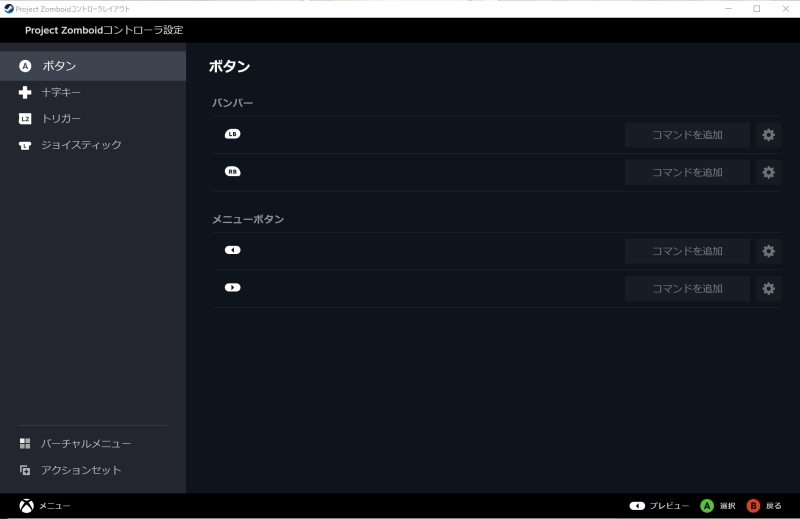This screenshot has height=519, width=800.
Task: Click the plus-shaped D-pad icon
Action: [x=25, y=92]
